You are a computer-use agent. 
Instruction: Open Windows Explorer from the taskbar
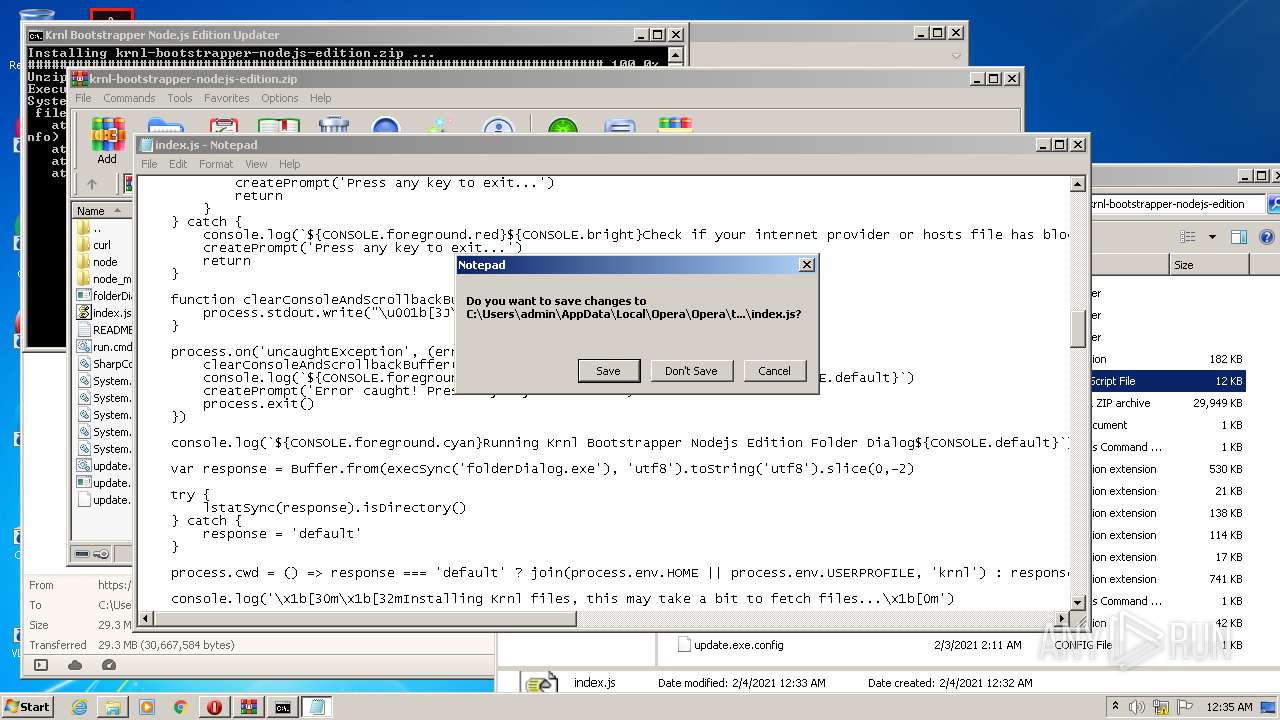click(113, 707)
